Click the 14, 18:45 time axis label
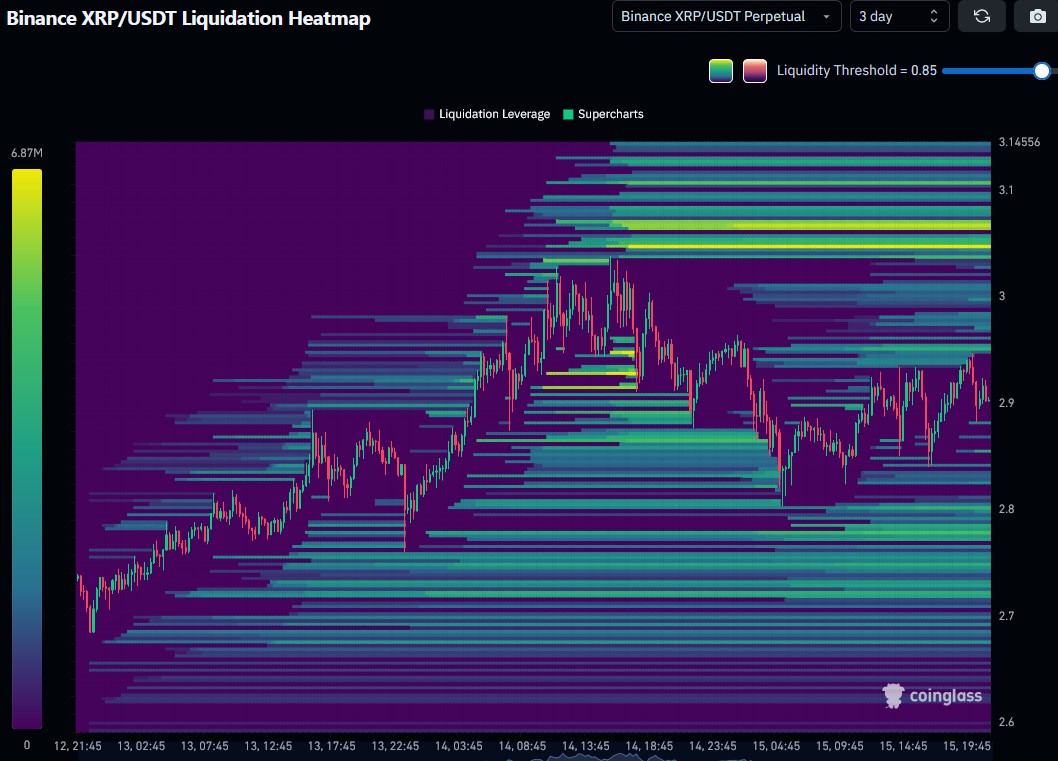The width and height of the screenshot is (1058, 761). click(649, 746)
